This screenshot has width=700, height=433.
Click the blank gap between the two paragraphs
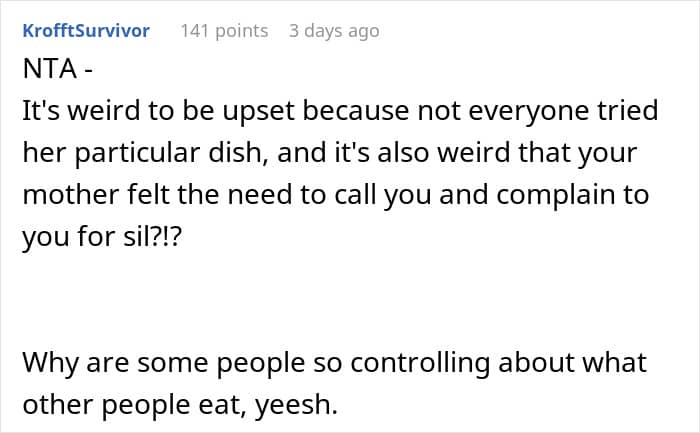point(340,298)
